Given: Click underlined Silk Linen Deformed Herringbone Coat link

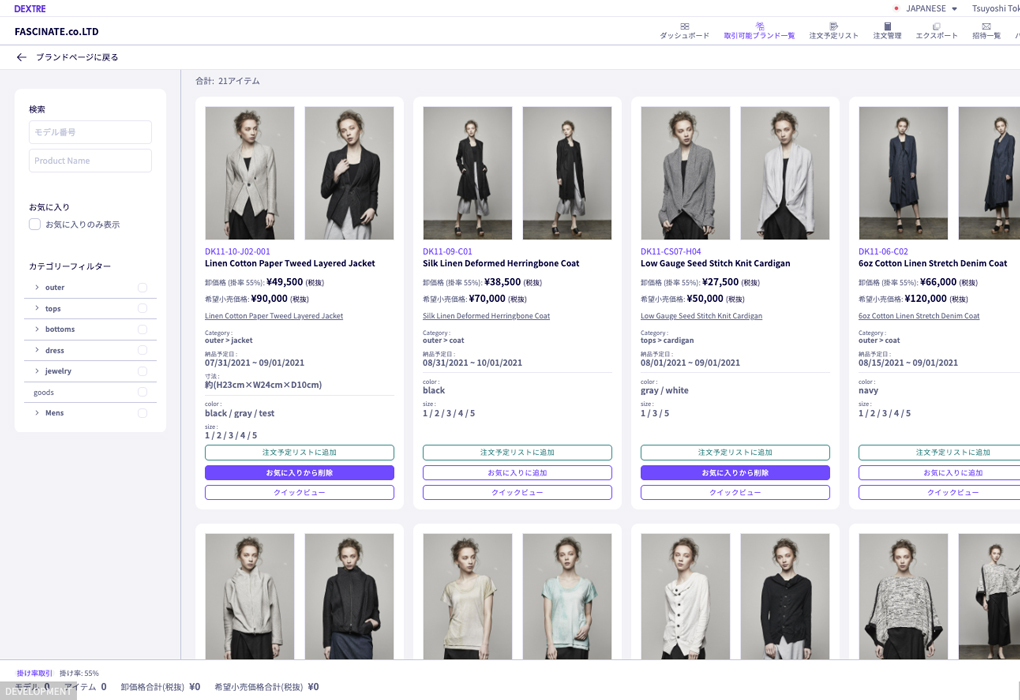Looking at the screenshot, I should pos(487,316).
